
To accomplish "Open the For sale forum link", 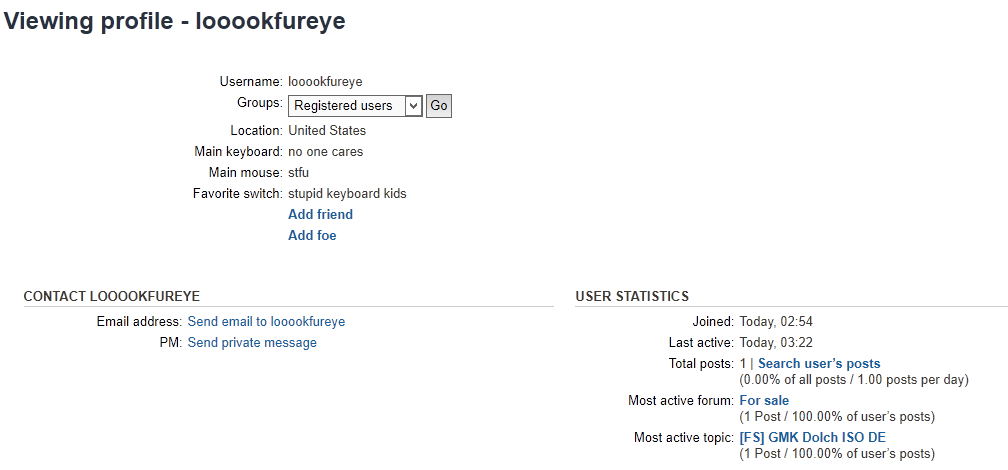I will click(764, 401).
